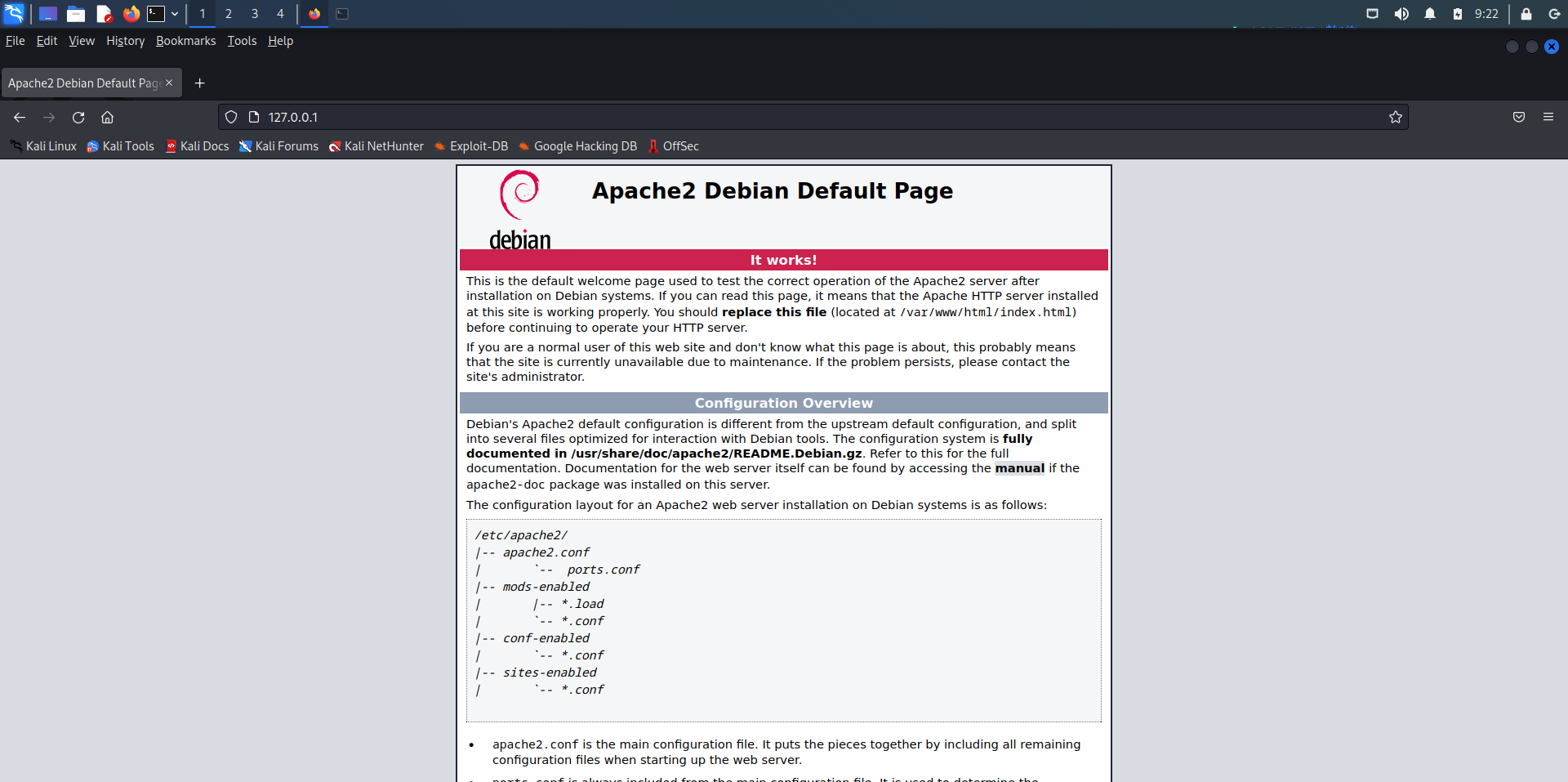This screenshot has width=1568, height=782.
Task: Open the Kali NetHunter bookmark
Action: (x=376, y=146)
